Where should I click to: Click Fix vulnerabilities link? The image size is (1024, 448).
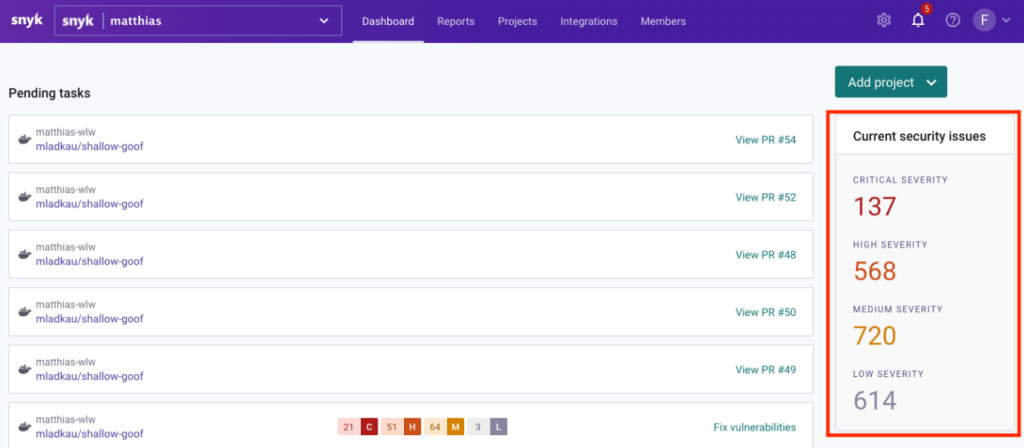point(754,427)
